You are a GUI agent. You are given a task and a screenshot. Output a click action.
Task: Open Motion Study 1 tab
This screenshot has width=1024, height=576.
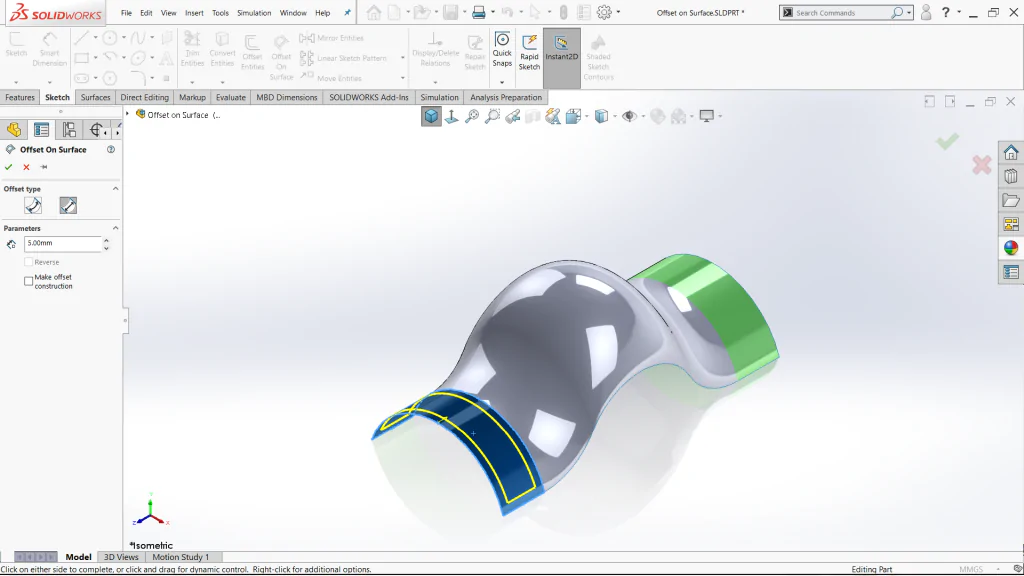point(181,557)
